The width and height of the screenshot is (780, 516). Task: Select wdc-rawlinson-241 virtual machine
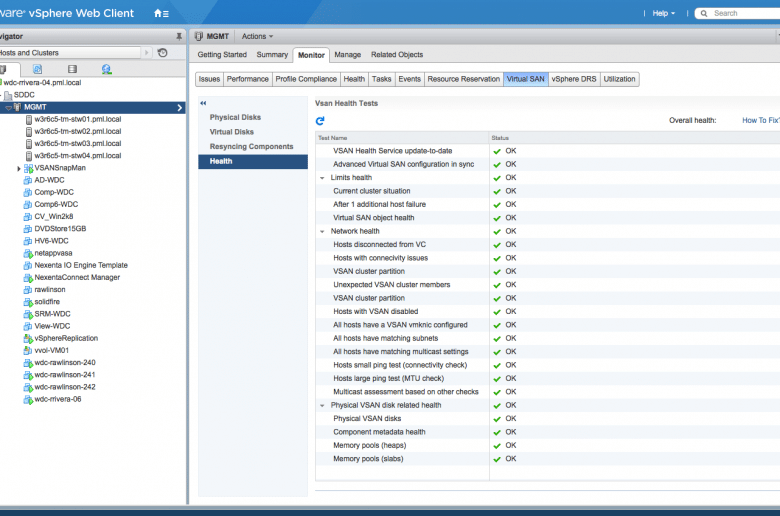[65, 375]
